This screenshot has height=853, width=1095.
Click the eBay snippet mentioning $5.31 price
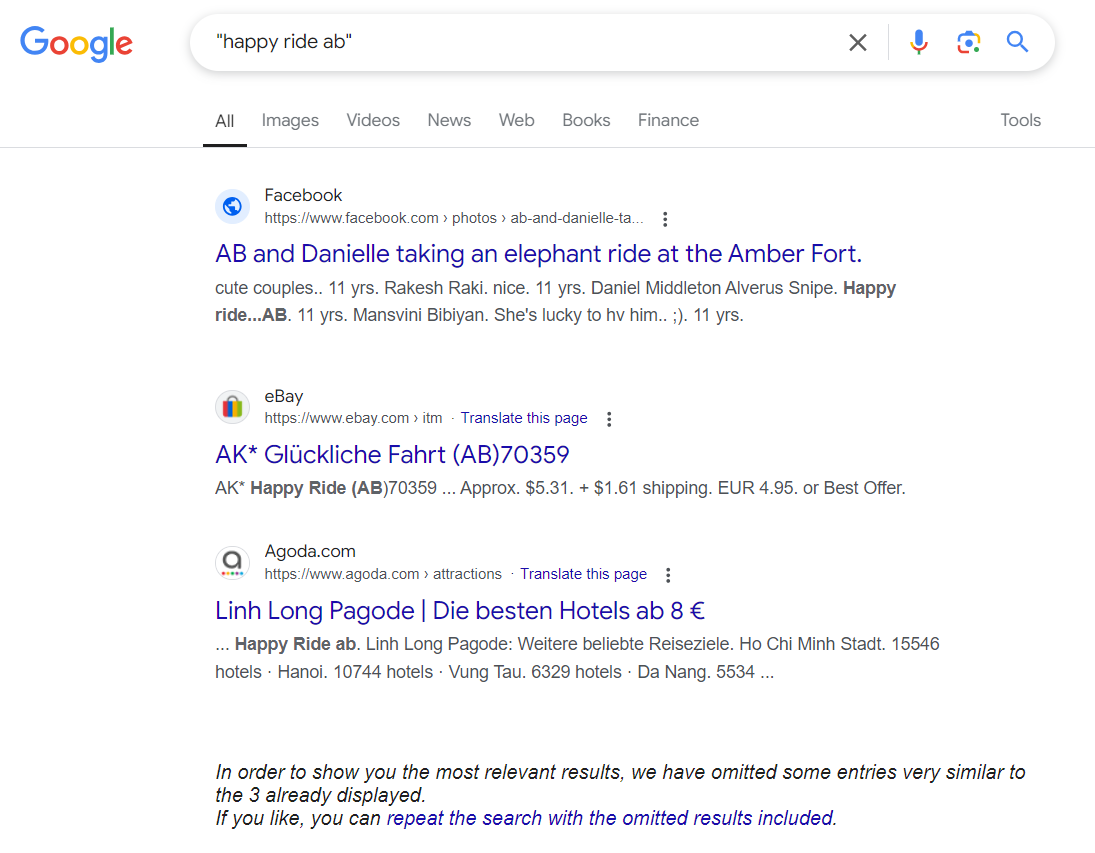coord(560,488)
